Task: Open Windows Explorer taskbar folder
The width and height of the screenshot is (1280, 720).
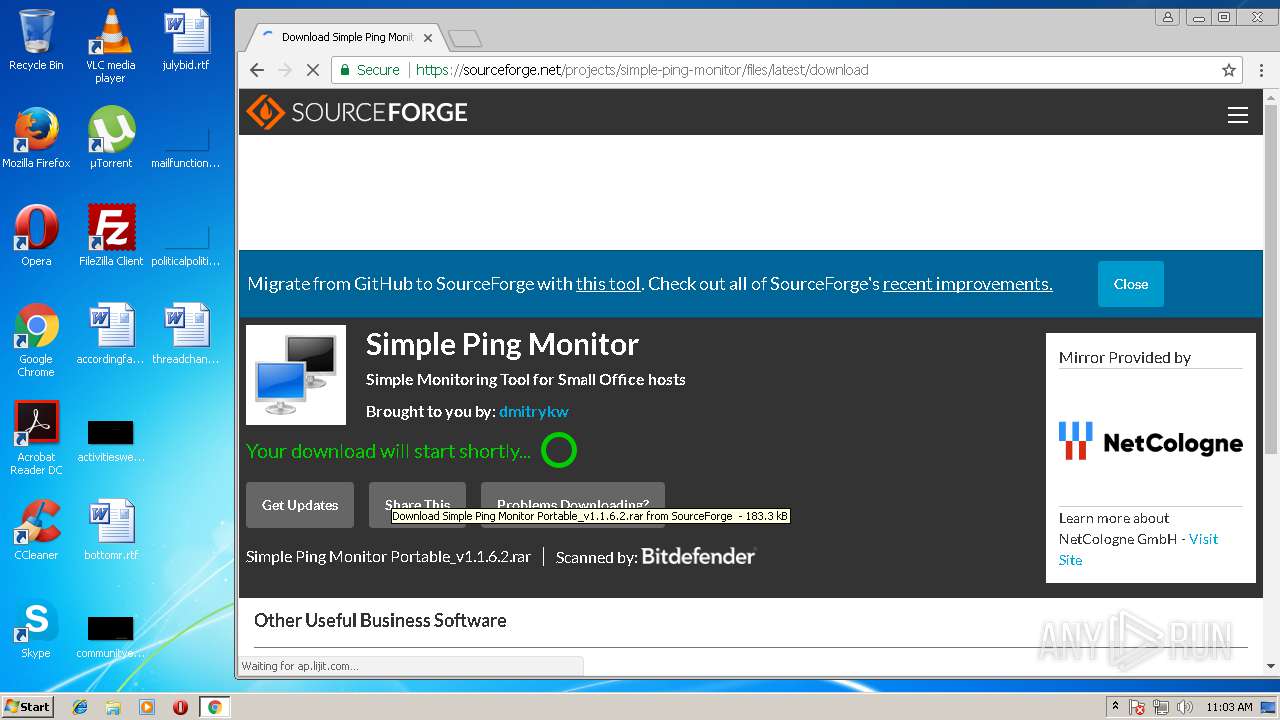Action: (113, 707)
